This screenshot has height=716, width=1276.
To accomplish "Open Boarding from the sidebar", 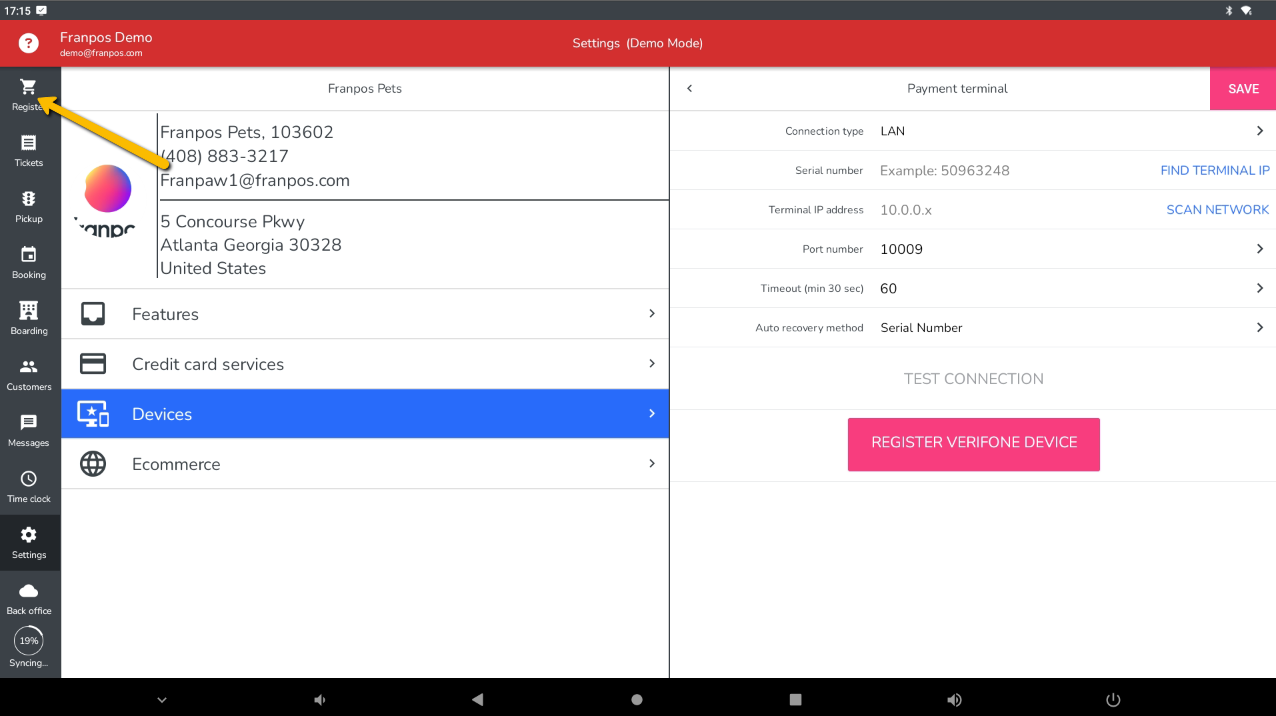I will click(x=28, y=312).
